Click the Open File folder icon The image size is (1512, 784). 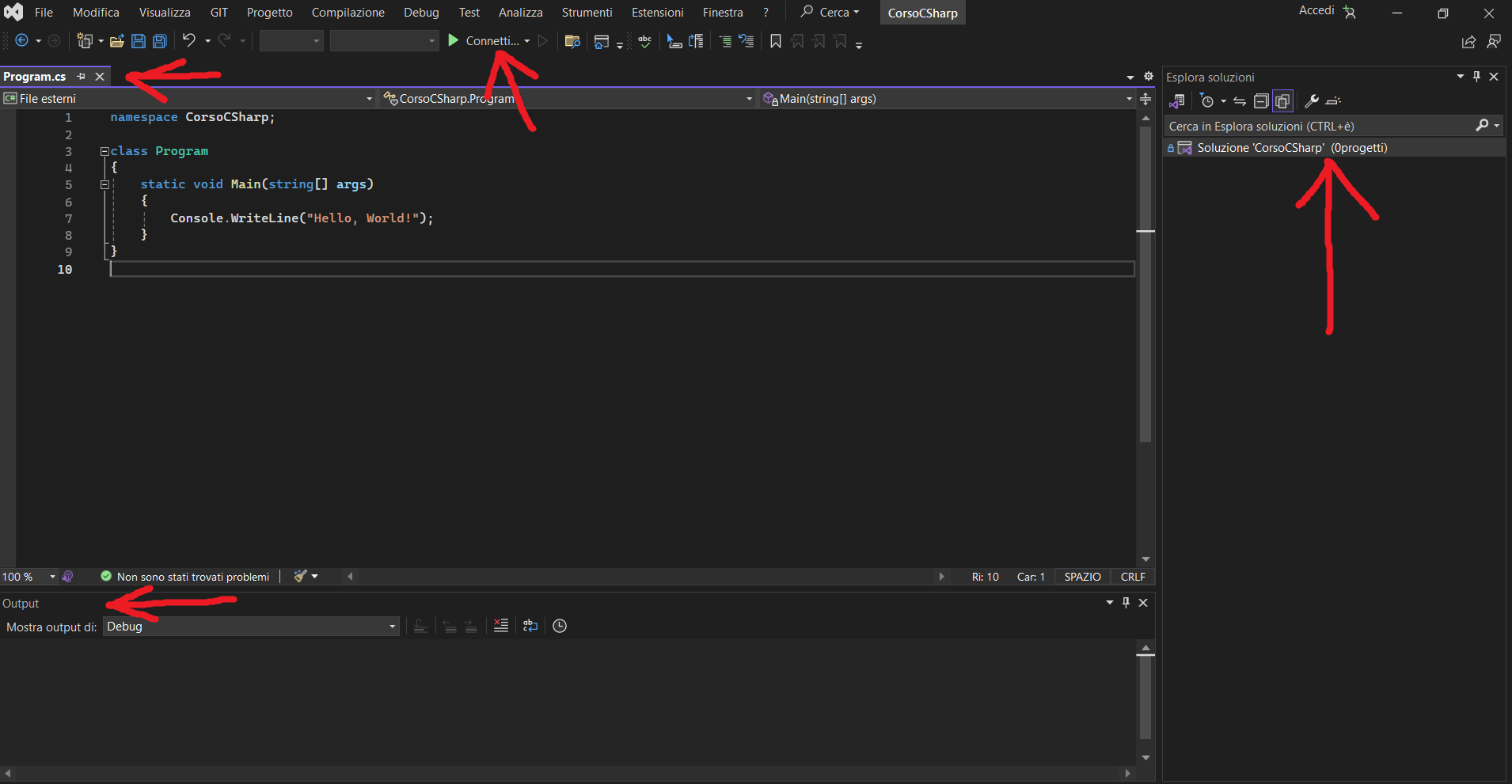[117, 41]
